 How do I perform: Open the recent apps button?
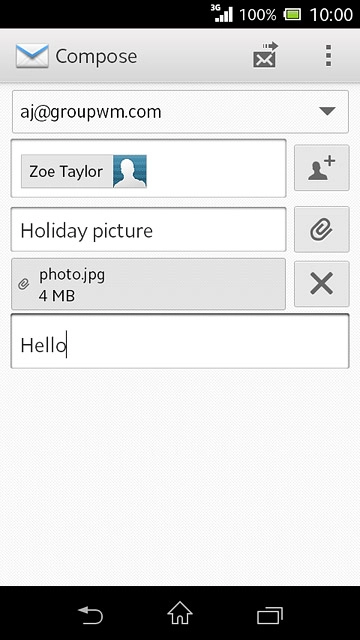click(x=270, y=615)
